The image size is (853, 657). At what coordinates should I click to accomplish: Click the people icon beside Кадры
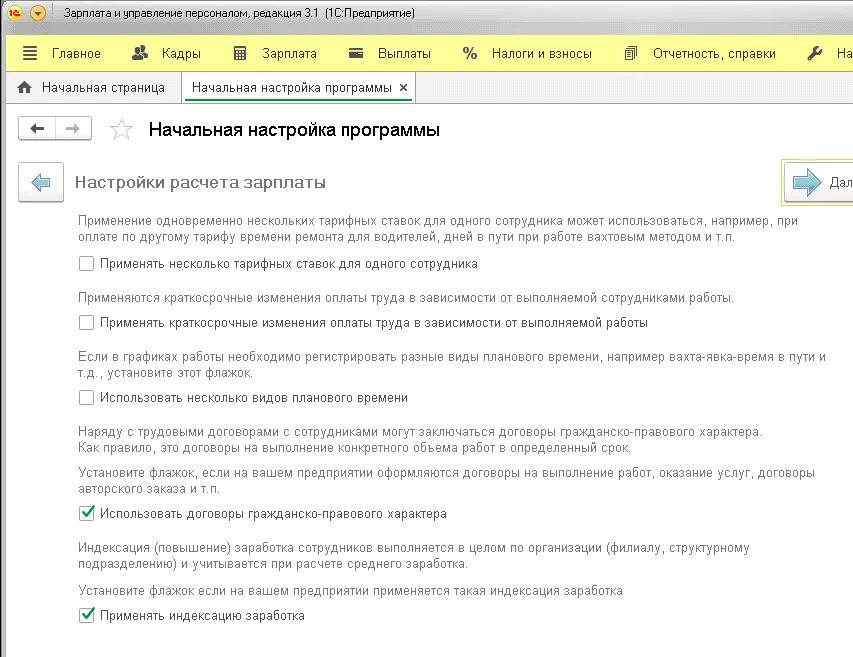tap(140, 53)
